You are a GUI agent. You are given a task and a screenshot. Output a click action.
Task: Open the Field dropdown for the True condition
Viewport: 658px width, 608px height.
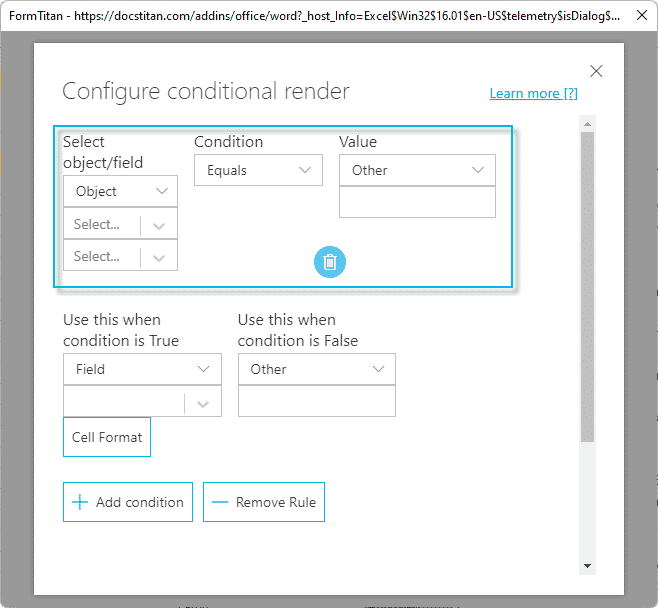[142, 369]
